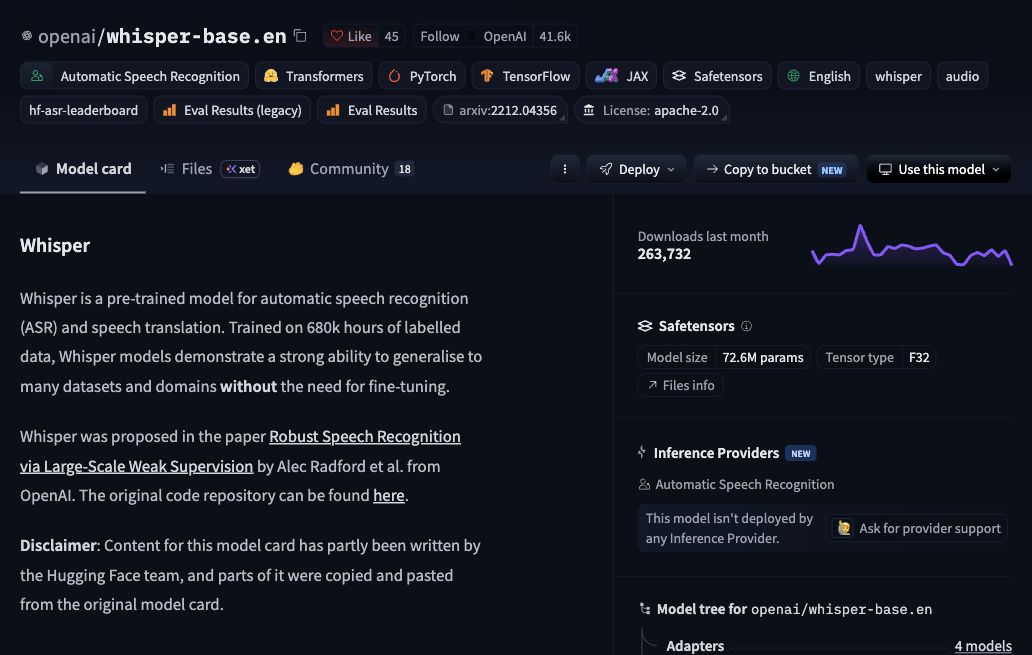The height and width of the screenshot is (655, 1032).
Task: Open the Eval Results tag
Action: (372, 110)
